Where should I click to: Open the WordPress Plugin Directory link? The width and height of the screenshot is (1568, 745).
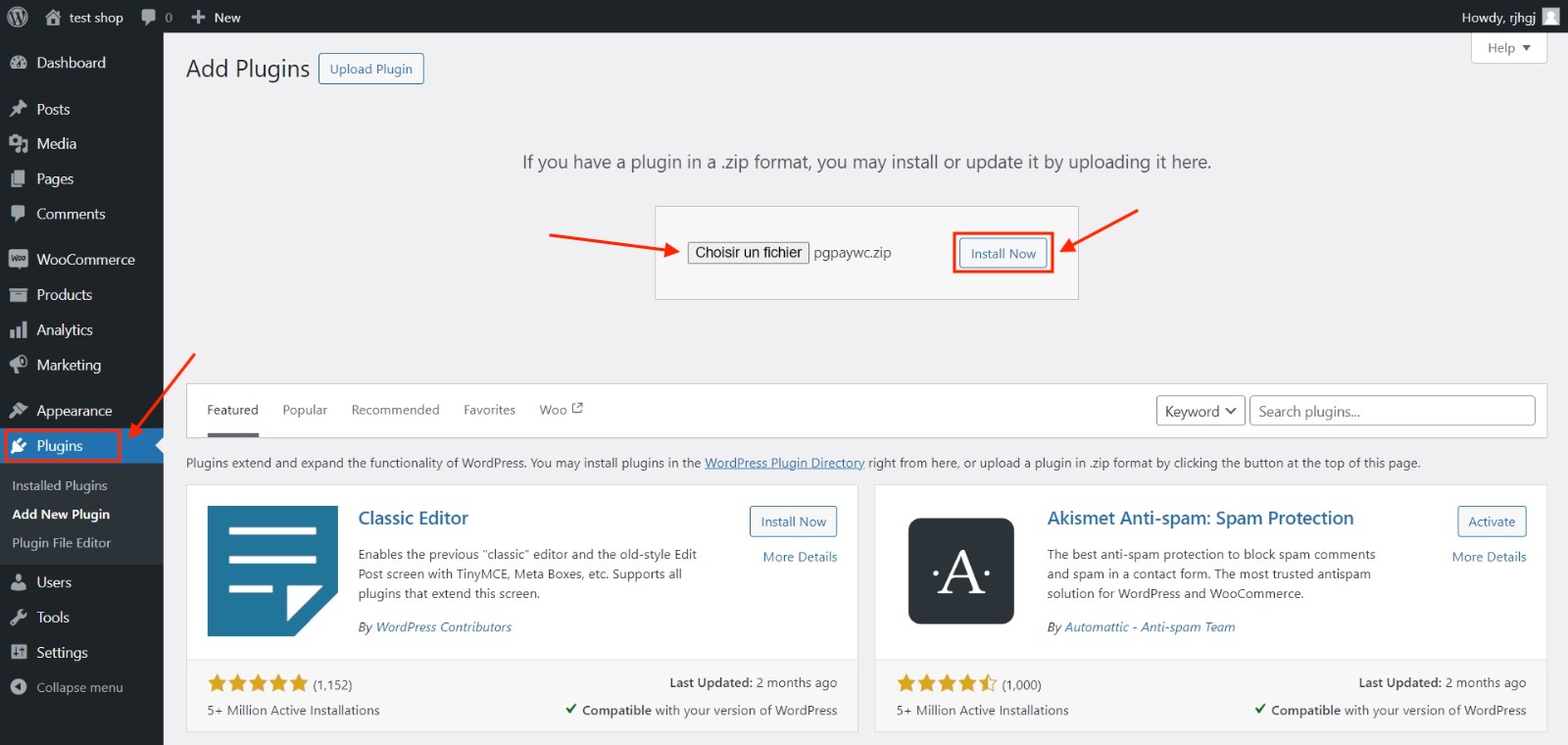tap(784, 463)
